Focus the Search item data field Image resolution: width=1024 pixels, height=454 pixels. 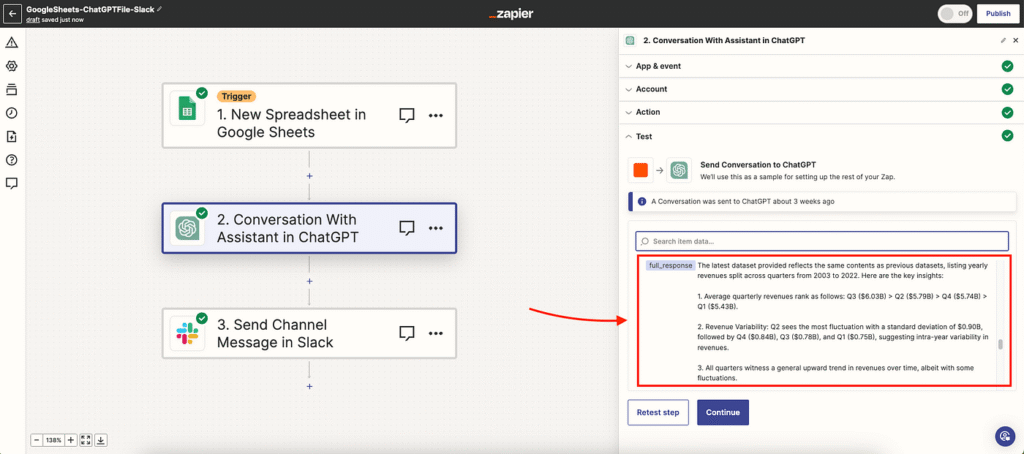pyautogui.click(x=822, y=241)
